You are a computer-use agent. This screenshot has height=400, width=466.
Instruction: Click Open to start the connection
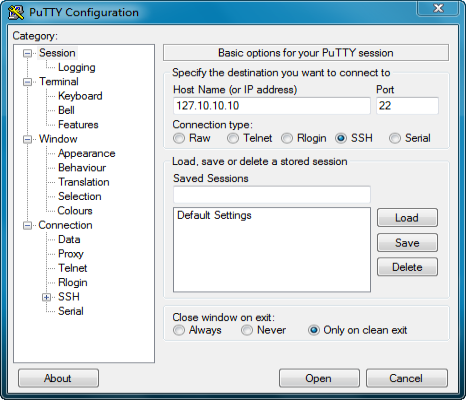click(x=319, y=378)
